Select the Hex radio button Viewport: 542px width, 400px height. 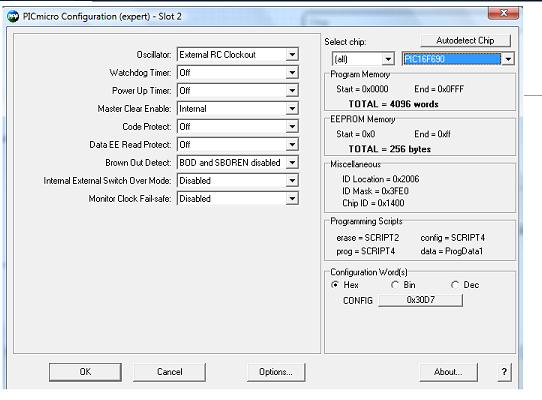[335, 285]
